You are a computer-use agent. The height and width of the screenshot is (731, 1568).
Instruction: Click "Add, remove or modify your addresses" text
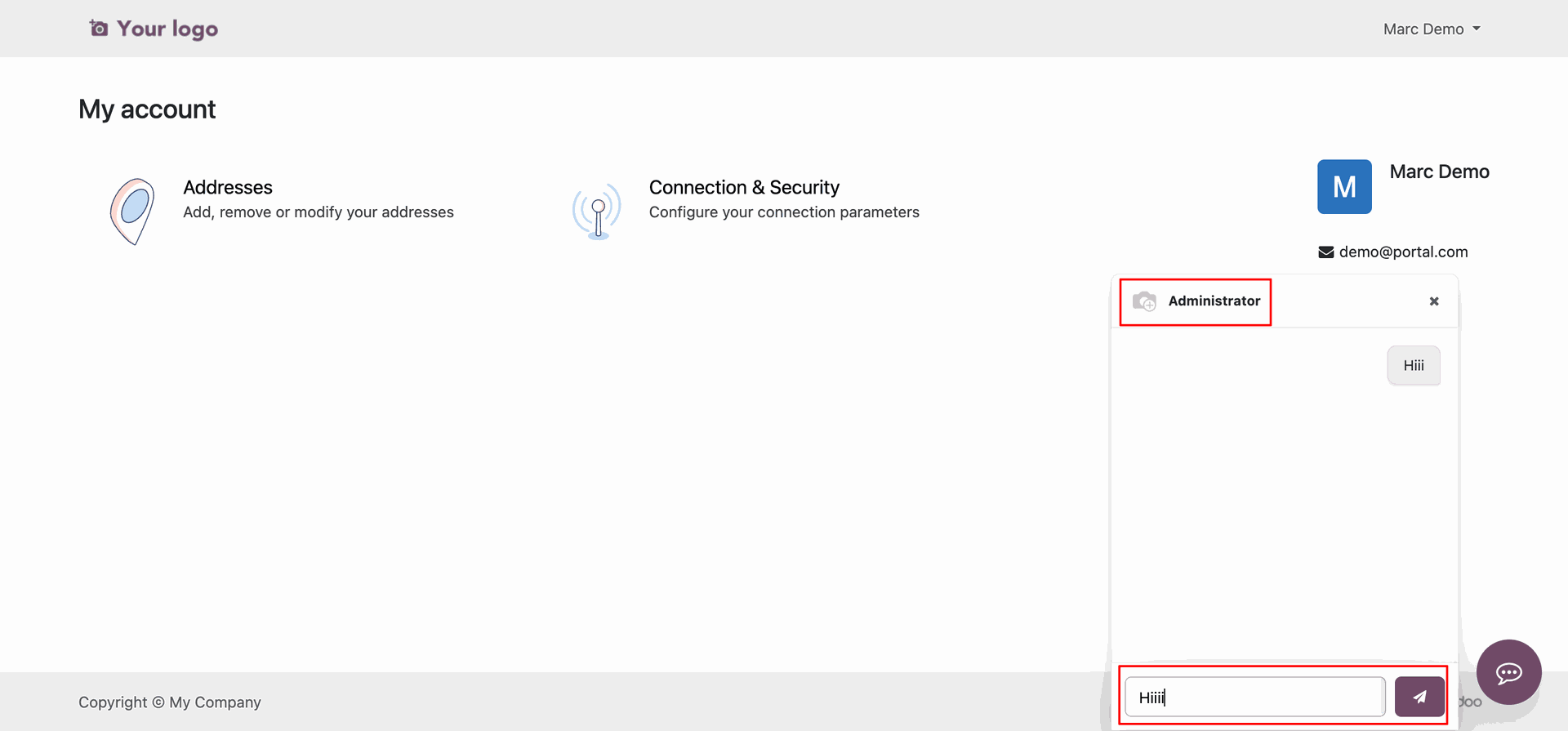pyautogui.click(x=318, y=212)
